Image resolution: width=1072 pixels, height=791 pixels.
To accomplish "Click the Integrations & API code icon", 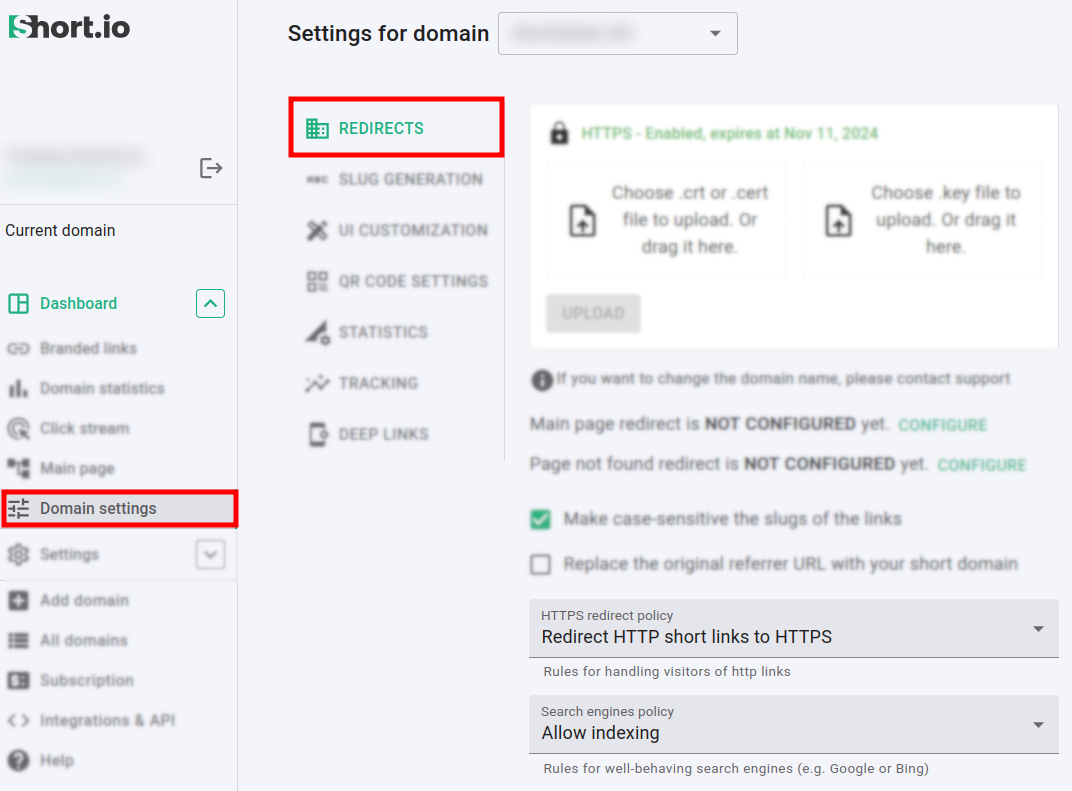I will [x=18, y=721].
